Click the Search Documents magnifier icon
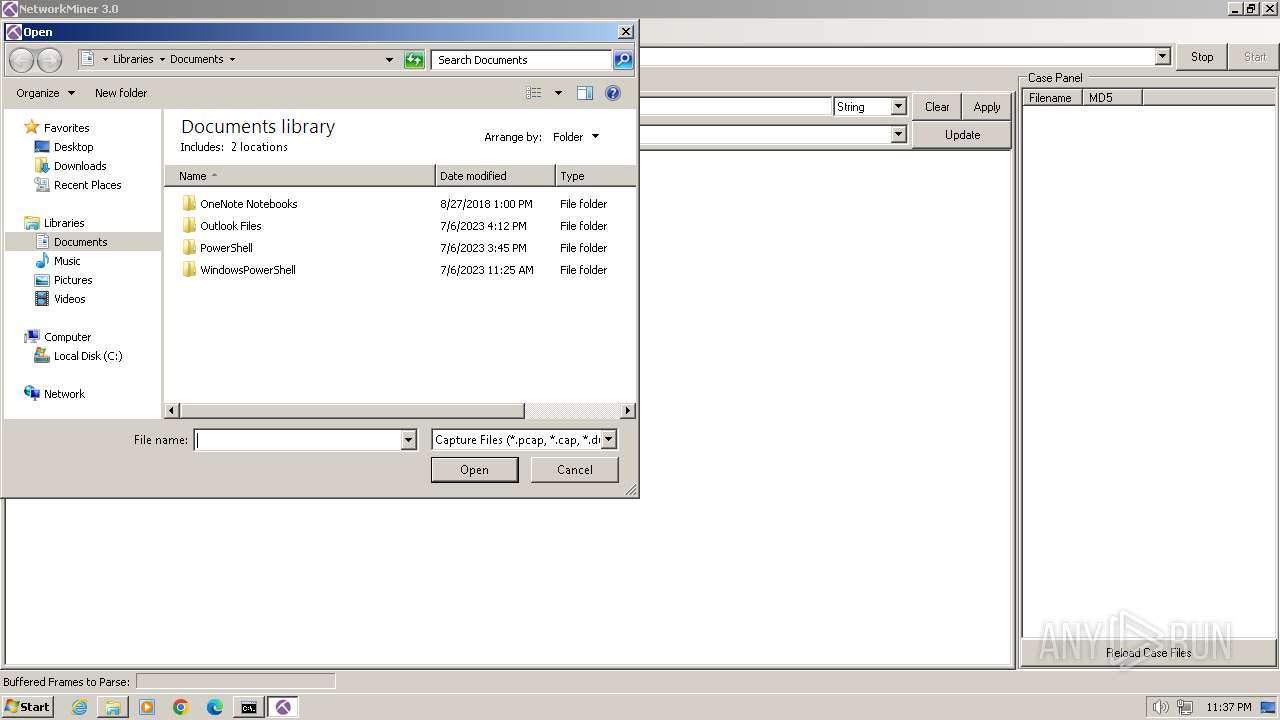 coord(622,60)
